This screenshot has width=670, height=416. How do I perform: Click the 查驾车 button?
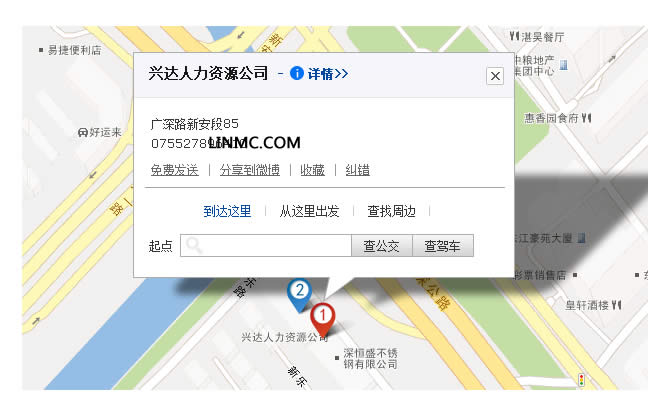click(443, 246)
